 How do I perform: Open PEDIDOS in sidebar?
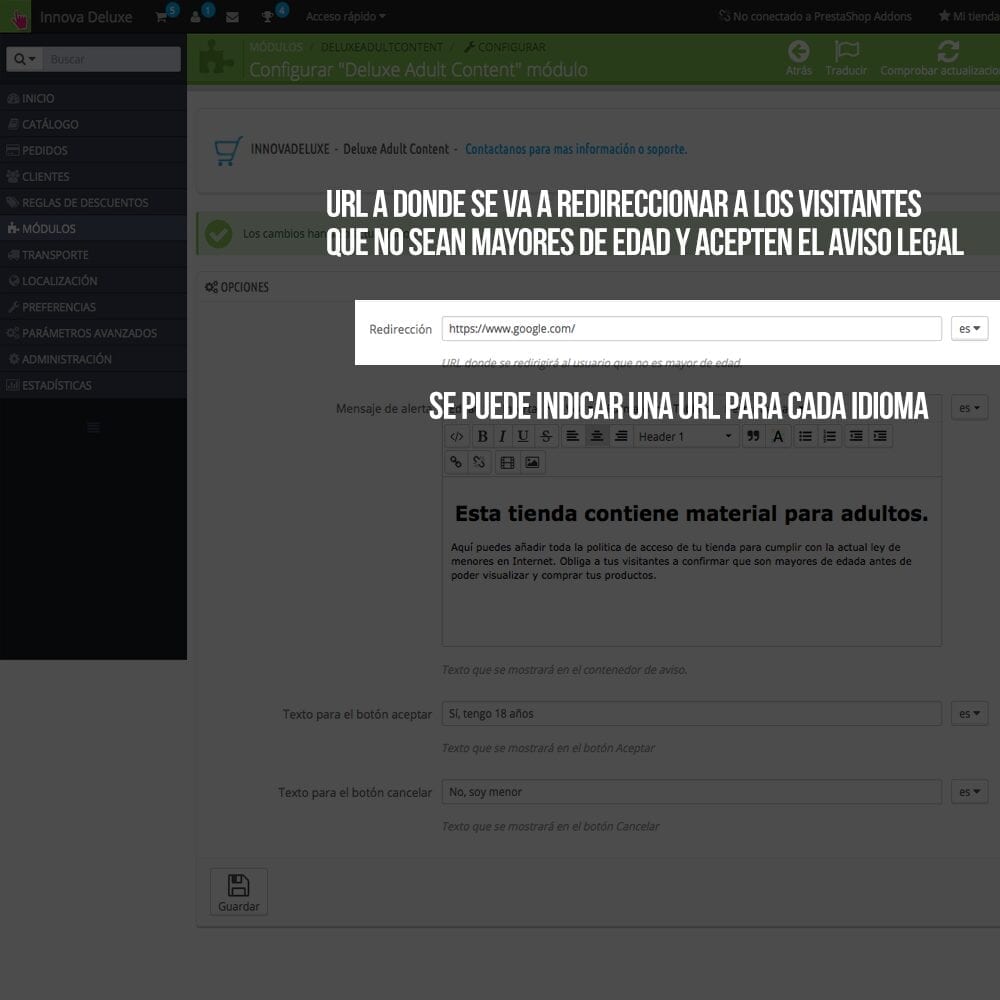tap(93, 151)
